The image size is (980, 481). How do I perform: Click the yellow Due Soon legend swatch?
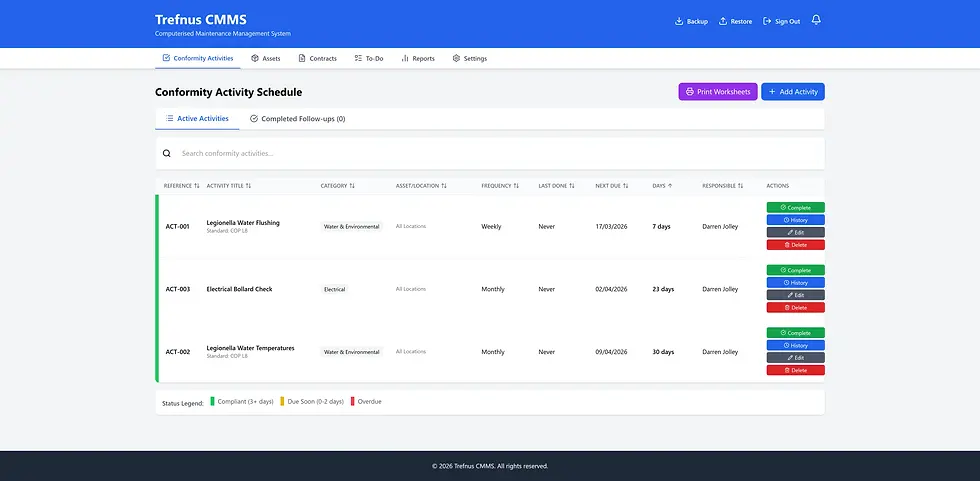(x=282, y=402)
